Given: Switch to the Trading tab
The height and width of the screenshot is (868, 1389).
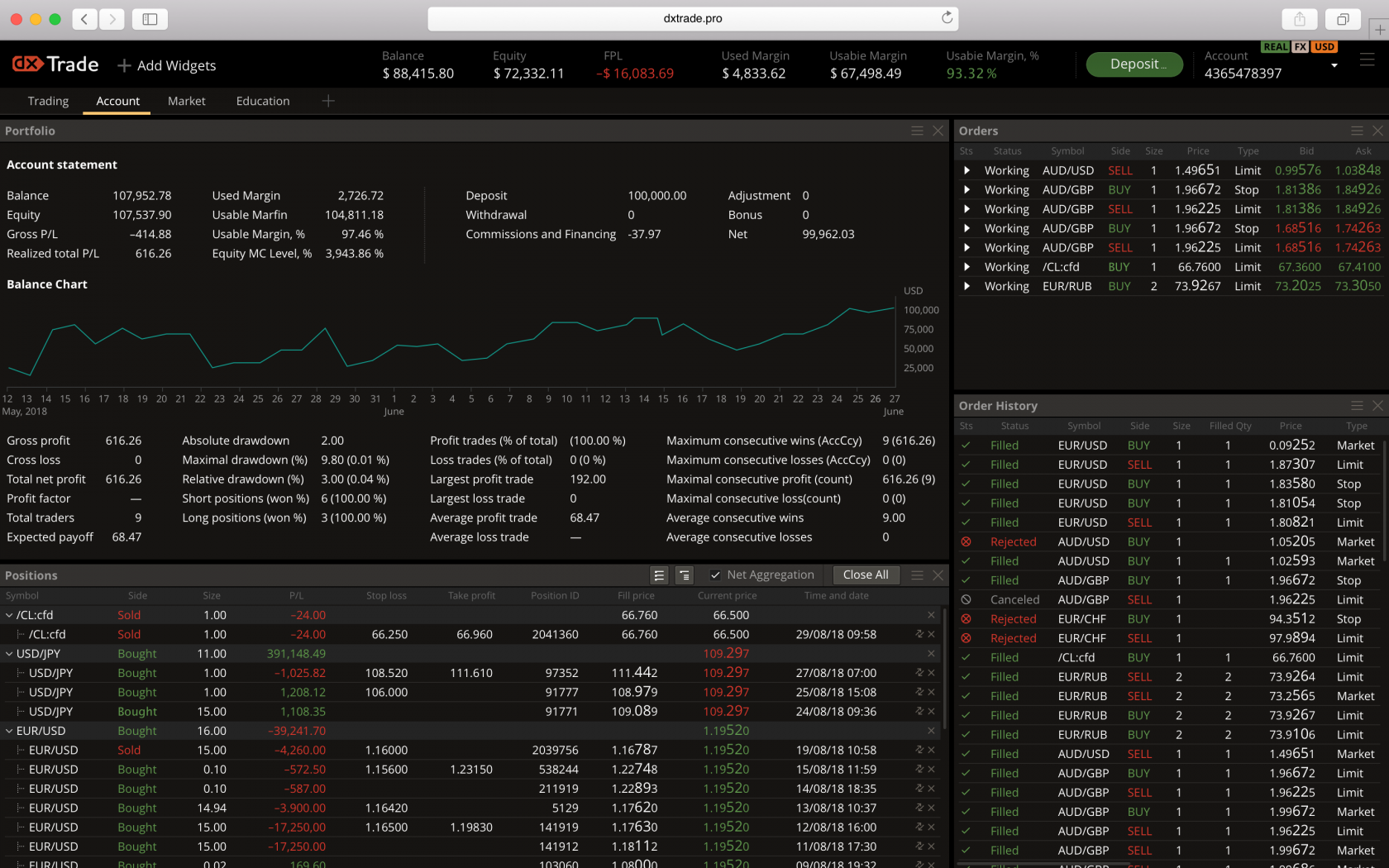Looking at the screenshot, I should click(47, 101).
